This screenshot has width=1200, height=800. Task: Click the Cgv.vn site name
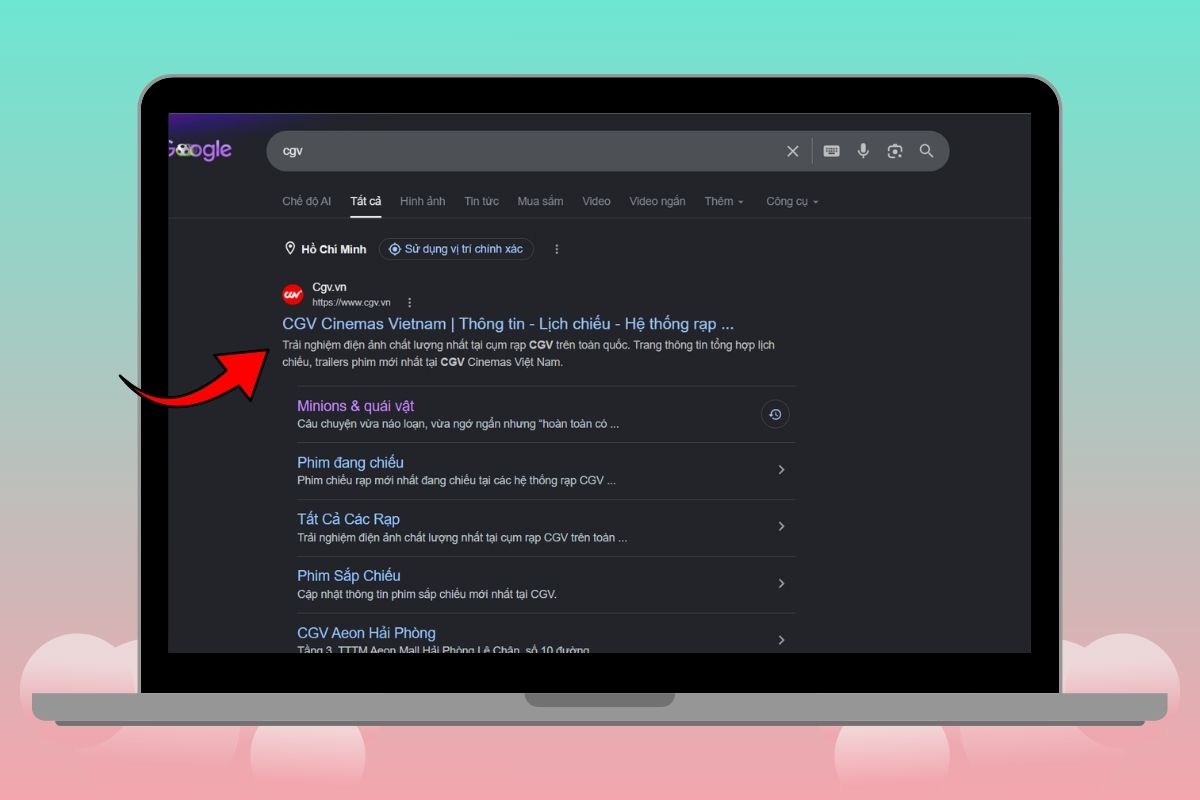click(329, 287)
